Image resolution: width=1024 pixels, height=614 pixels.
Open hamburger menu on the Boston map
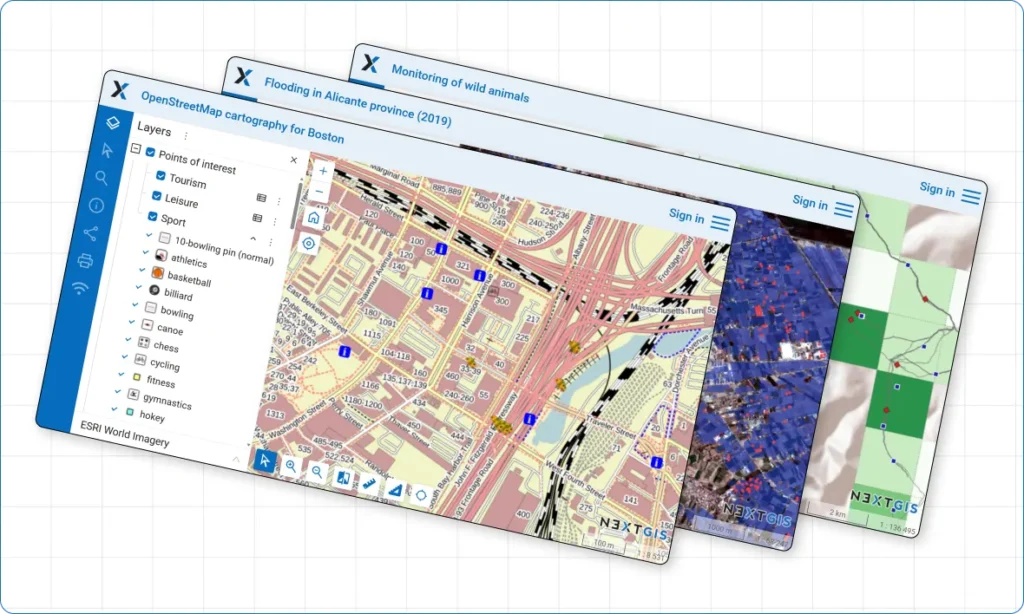(720, 223)
